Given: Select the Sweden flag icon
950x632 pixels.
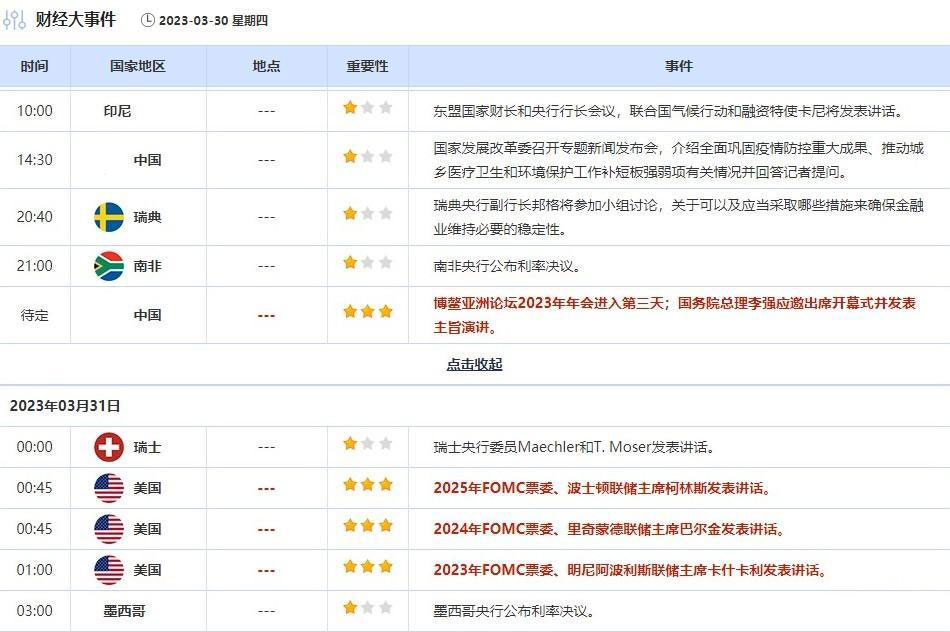Looking at the screenshot, I should [x=111, y=215].
